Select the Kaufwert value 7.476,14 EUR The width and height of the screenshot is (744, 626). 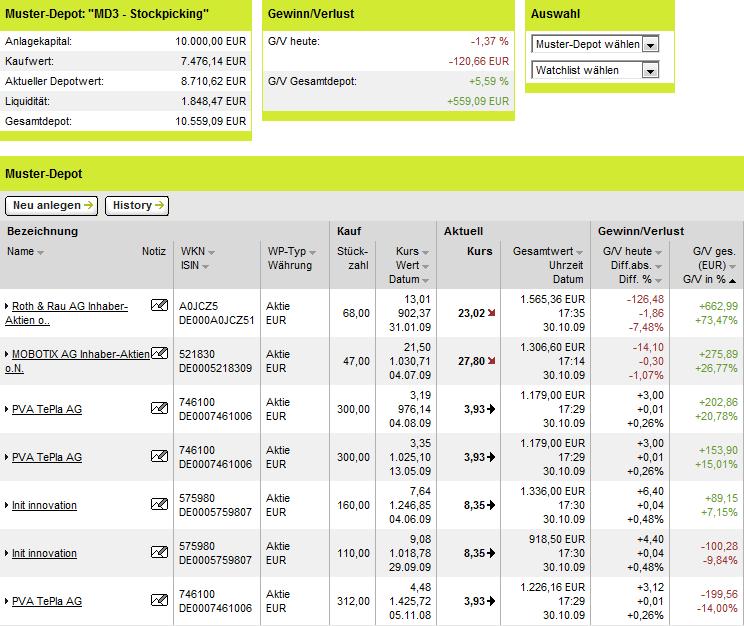[214, 61]
